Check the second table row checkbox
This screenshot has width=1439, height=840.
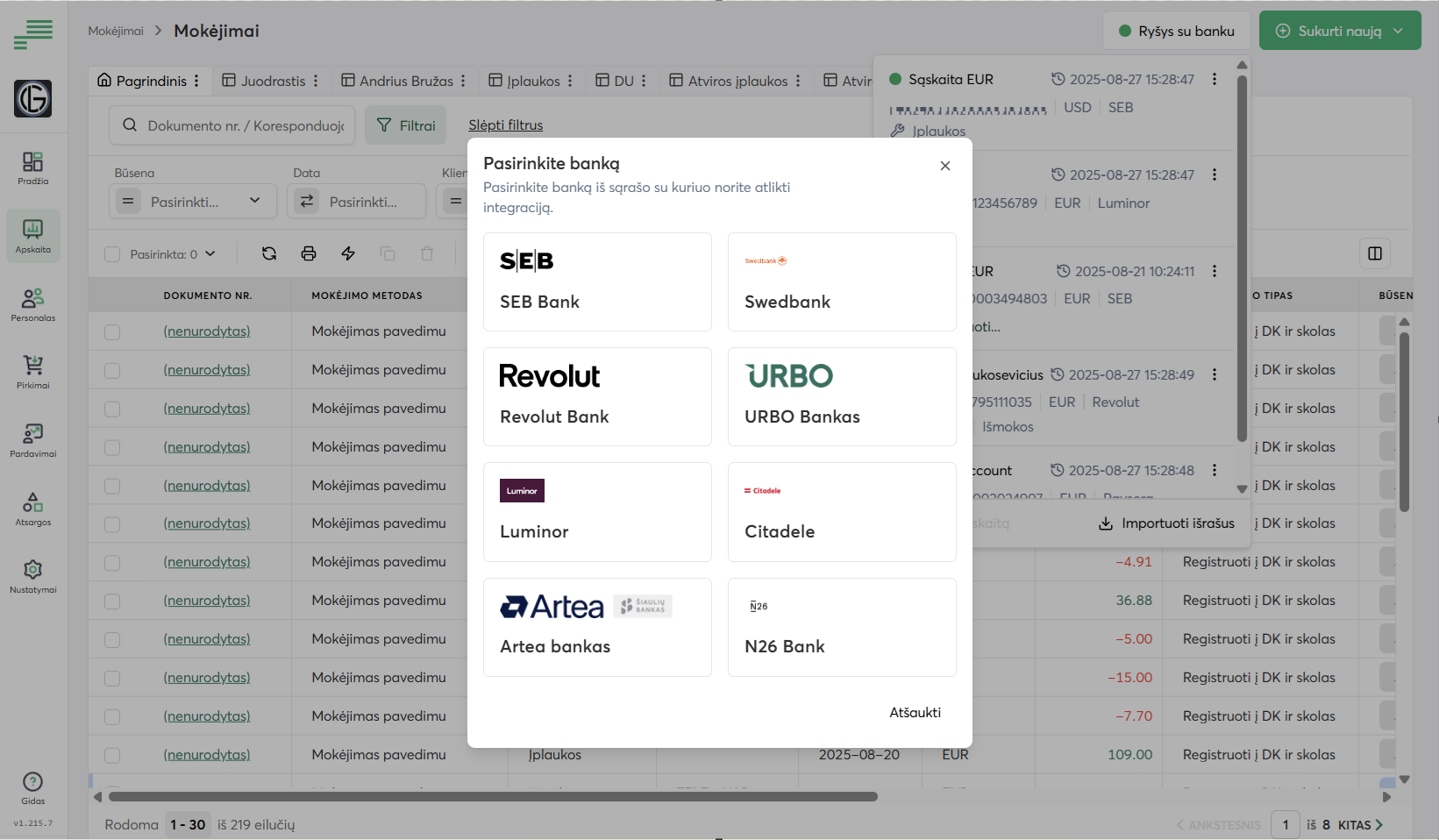pyautogui.click(x=112, y=370)
